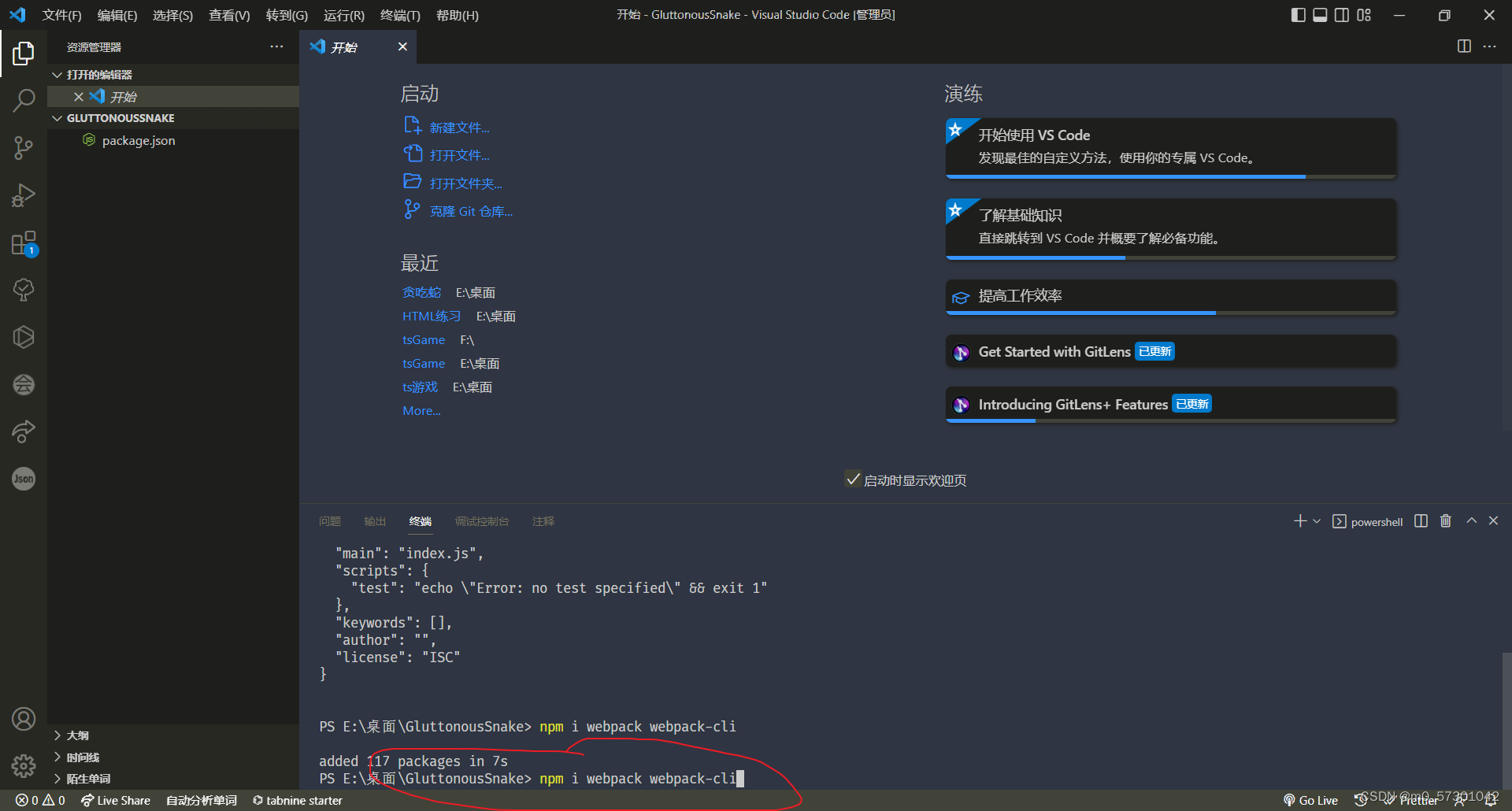Image resolution: width=1512 pixels, height=811 pixels.
Task: Split the editor to the right
Action: [1464, 46]
